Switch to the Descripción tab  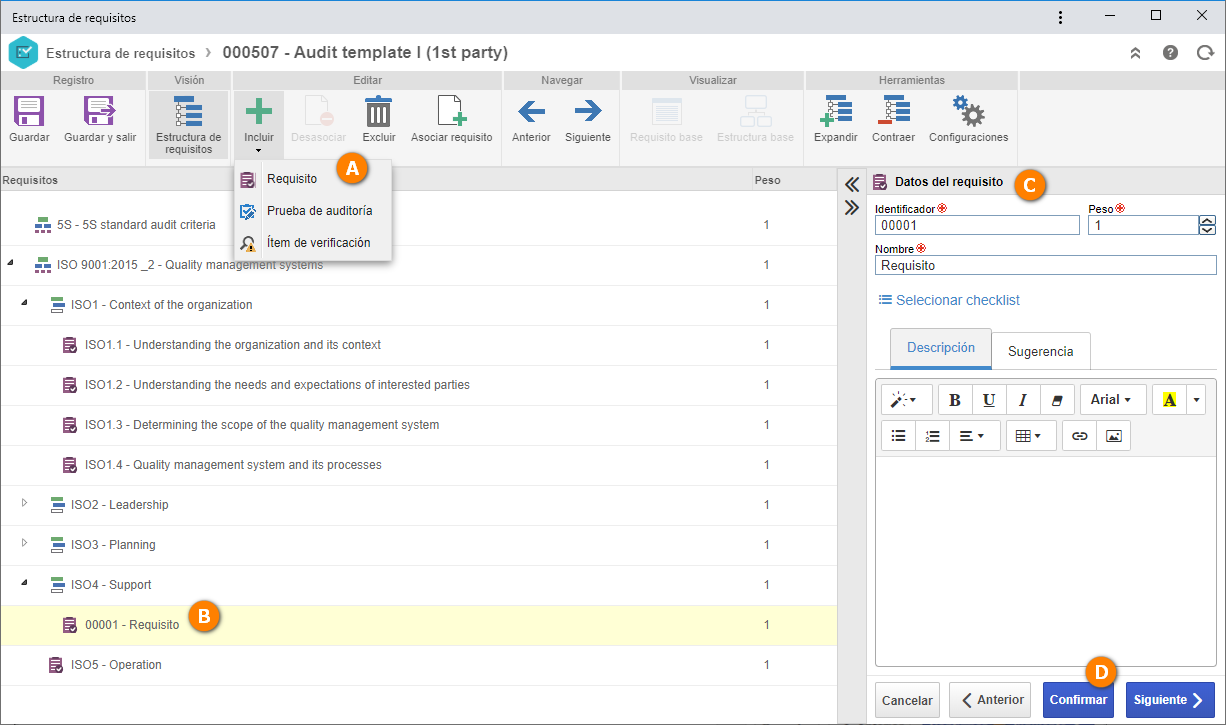(940, 349)
